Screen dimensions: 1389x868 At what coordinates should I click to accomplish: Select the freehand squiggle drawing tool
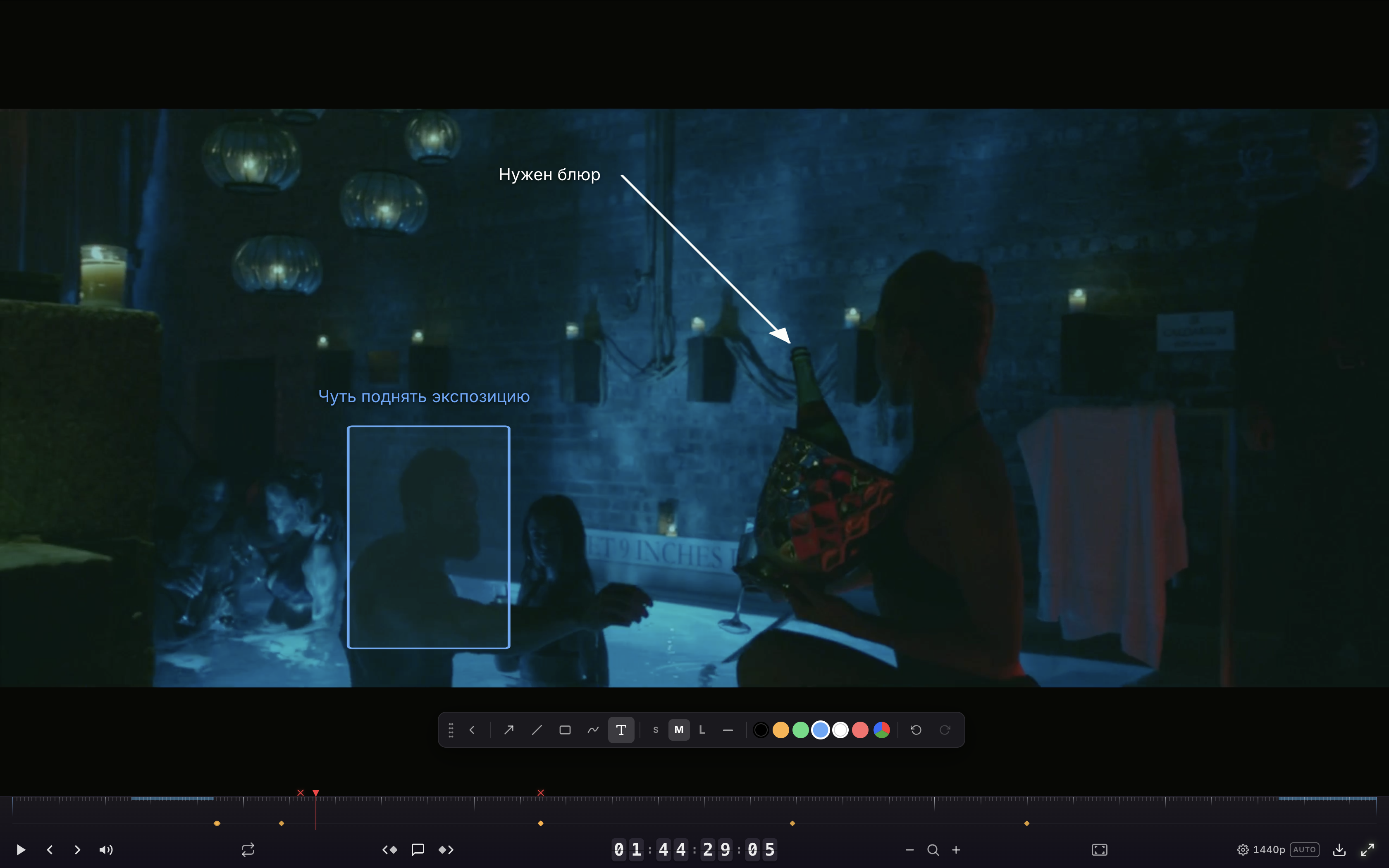click(593, 730)
